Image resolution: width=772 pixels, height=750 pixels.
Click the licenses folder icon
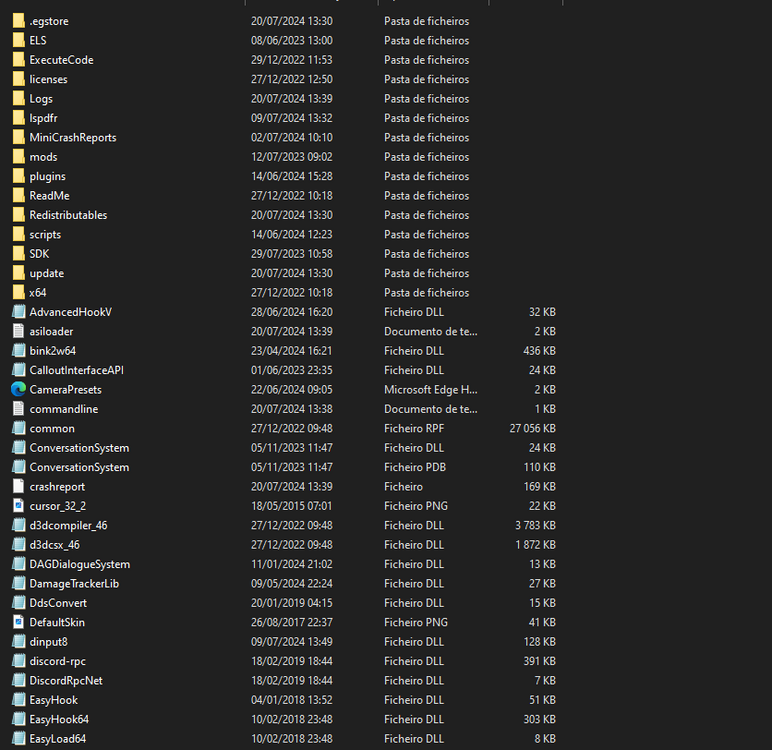(x=18, y=79)
